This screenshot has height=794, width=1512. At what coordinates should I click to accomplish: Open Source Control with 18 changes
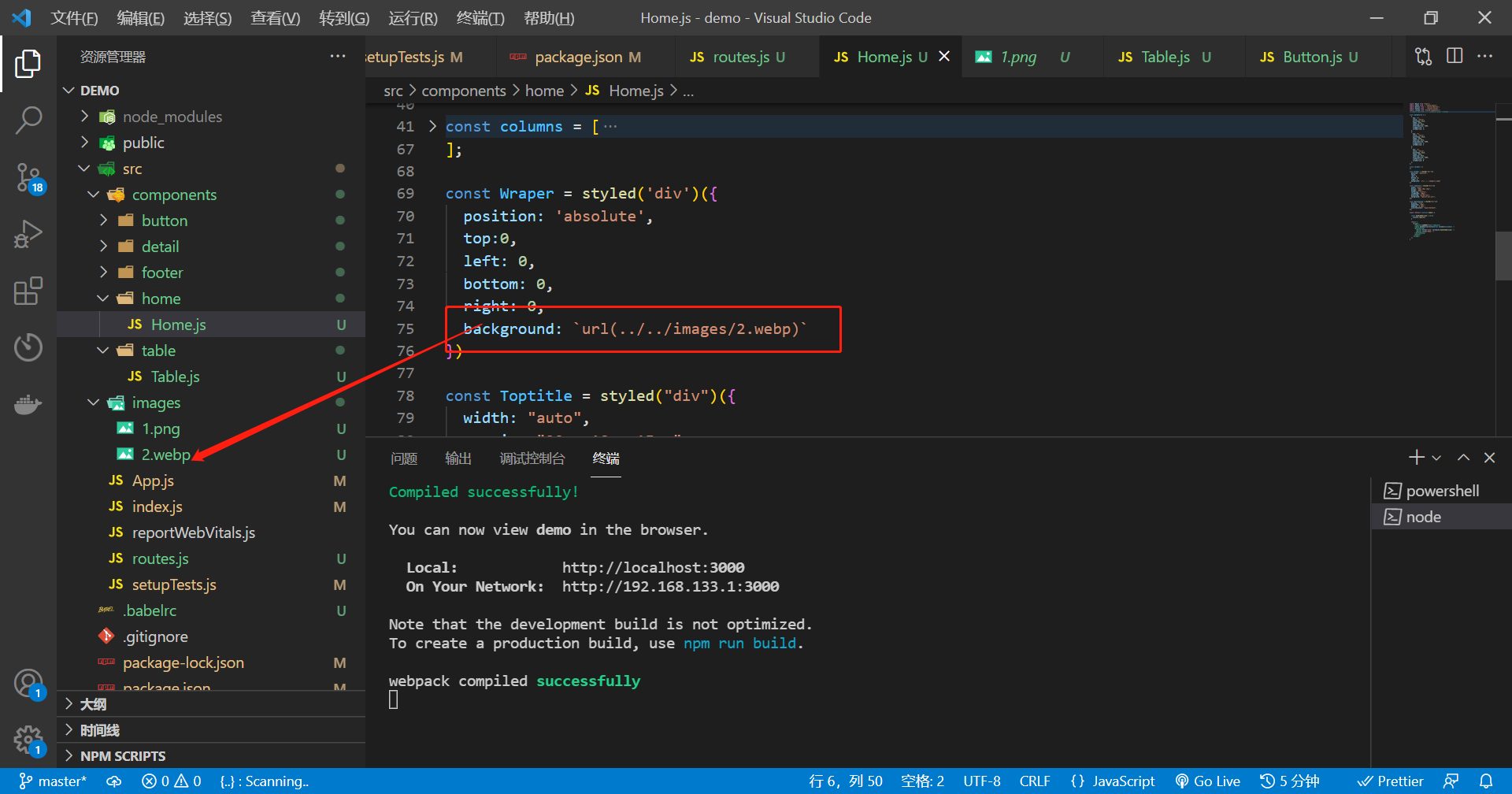point(29,178)
